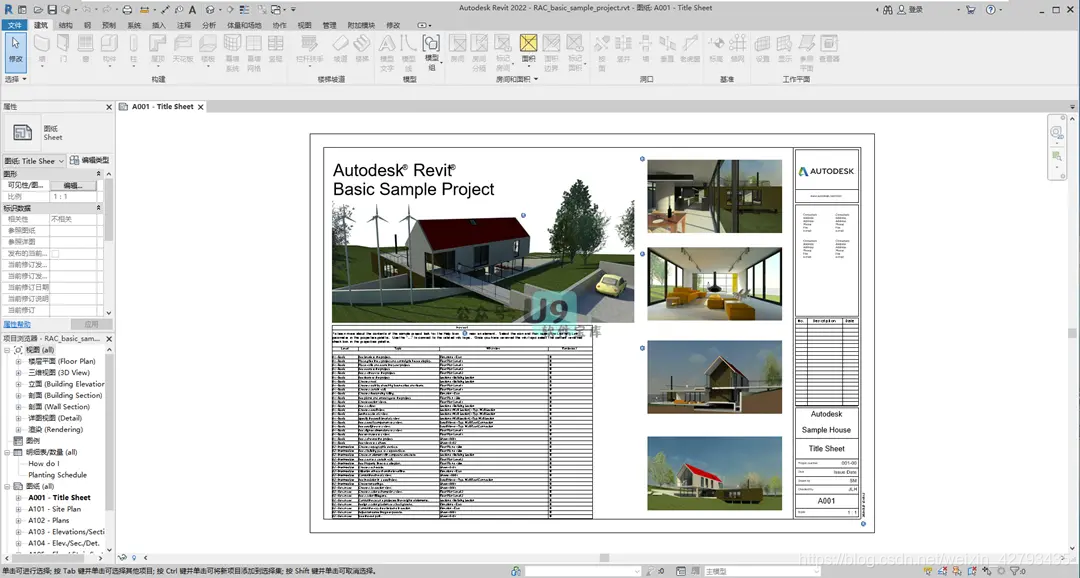Select A101 - Site Plan in project browser
The image size is (1080, 578).
click(x=54, y=509)
